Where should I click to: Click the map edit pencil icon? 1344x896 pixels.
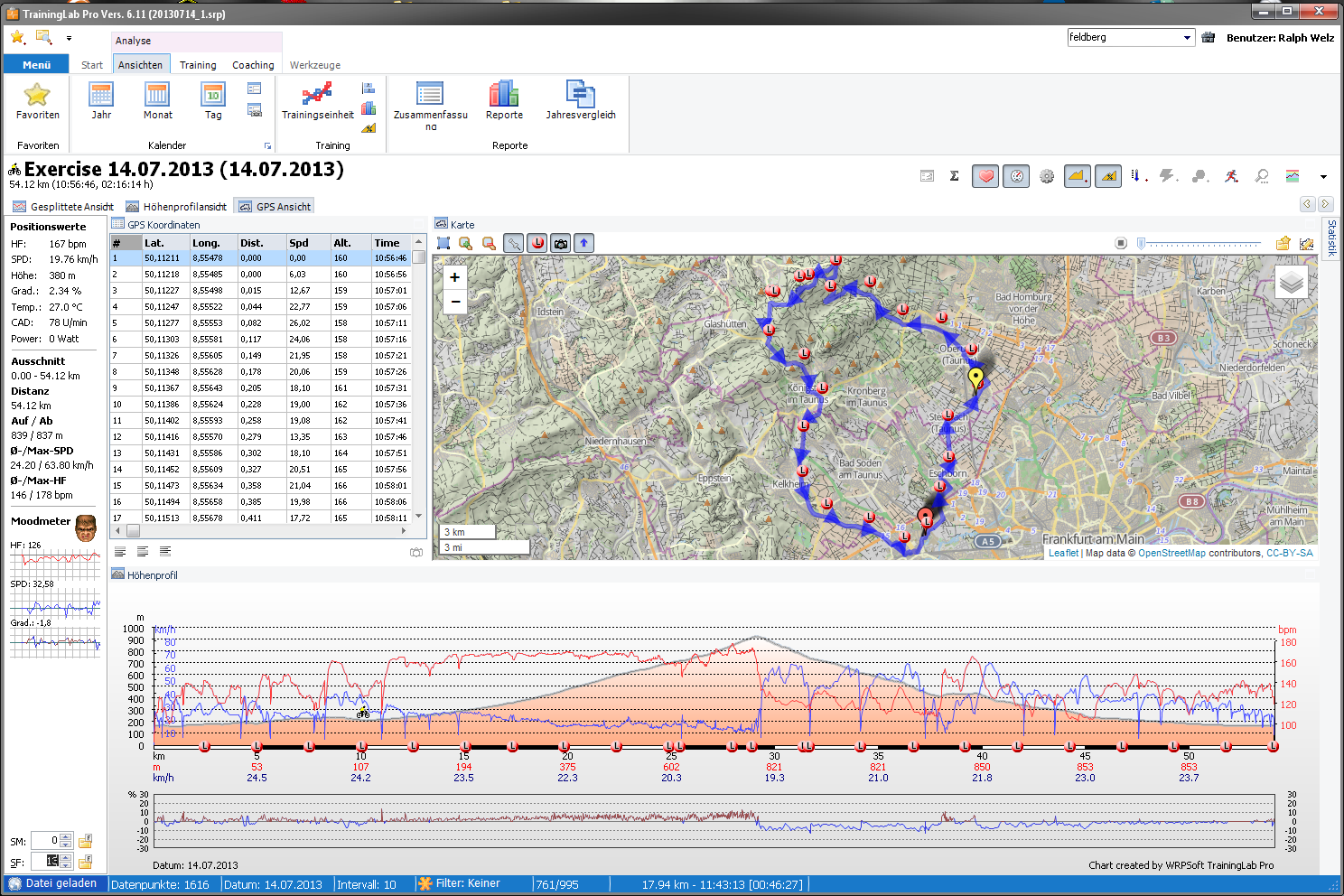point(1306,243)
